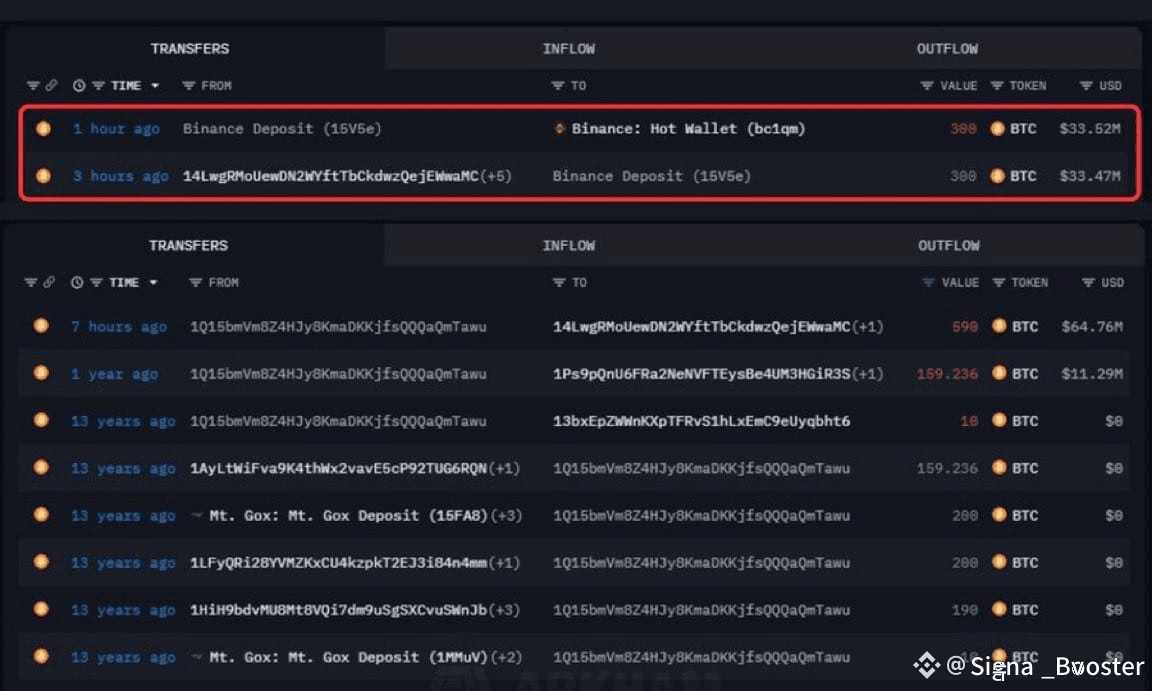
Task: Click the clock icon in the upper table header
Action: [79, 85]
